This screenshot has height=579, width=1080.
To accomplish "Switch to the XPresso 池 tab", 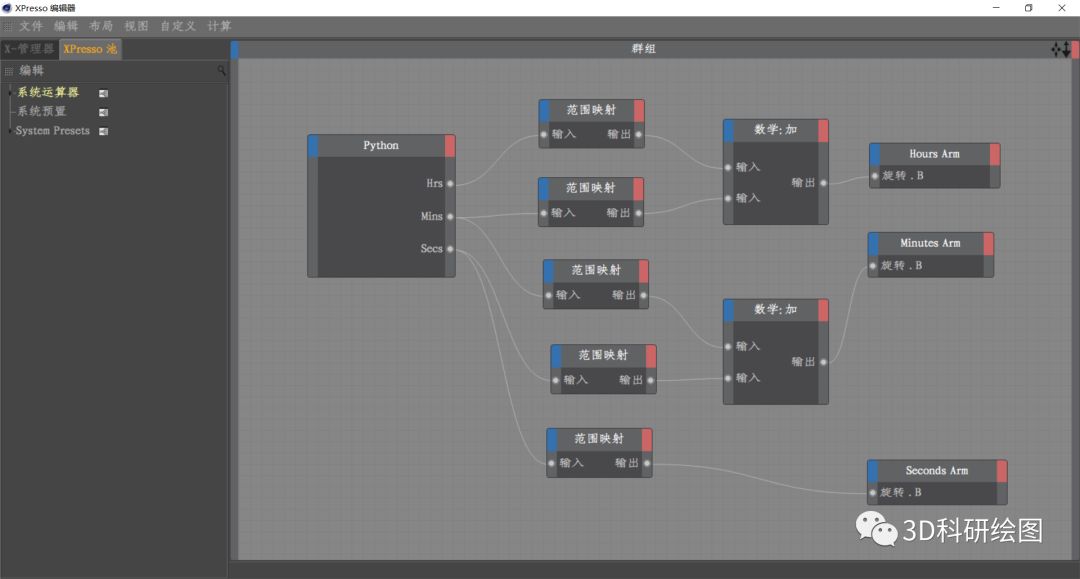I will (x=90, y=49).
